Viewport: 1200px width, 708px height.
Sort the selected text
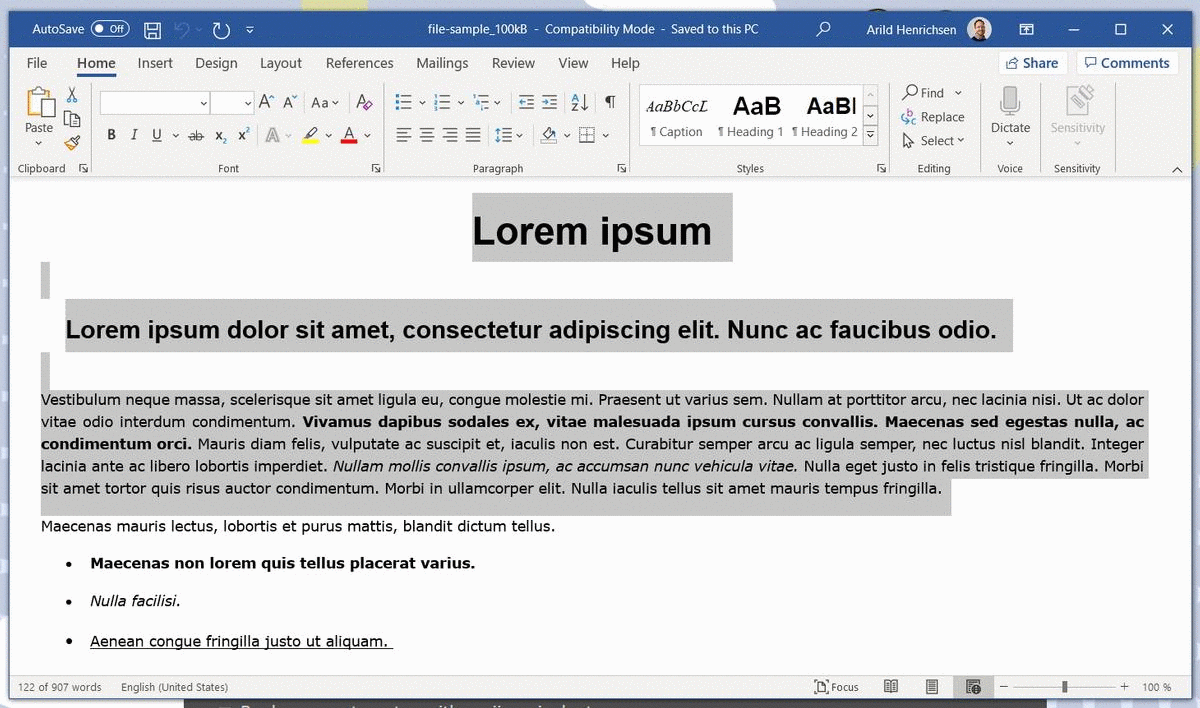[x=579, y=102]
